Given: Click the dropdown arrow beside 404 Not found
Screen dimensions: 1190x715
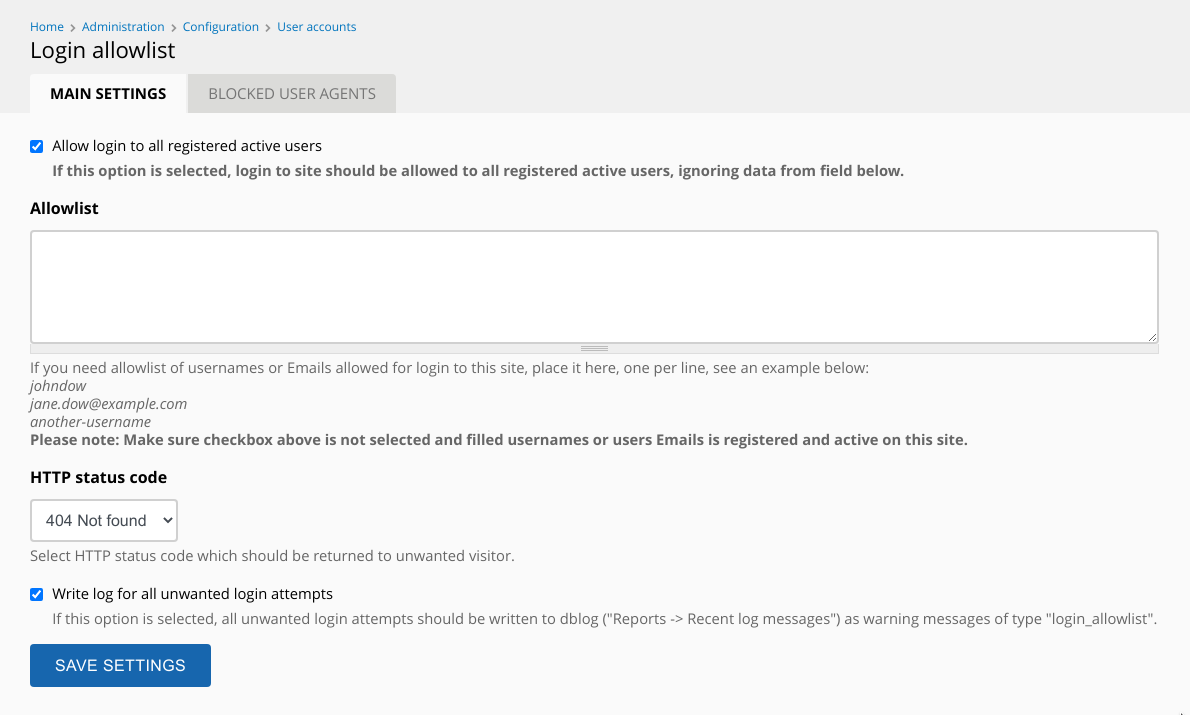Looking at the screenshot, I should point(168,521).
